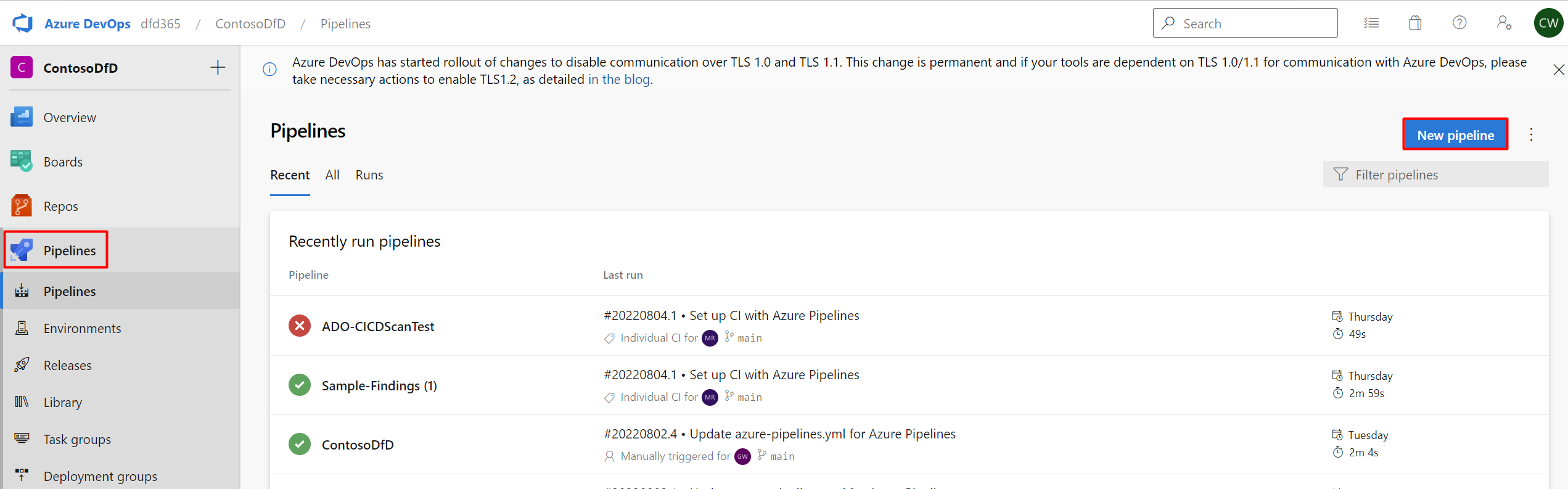Dismiss the TLS notification banner

1558,70
